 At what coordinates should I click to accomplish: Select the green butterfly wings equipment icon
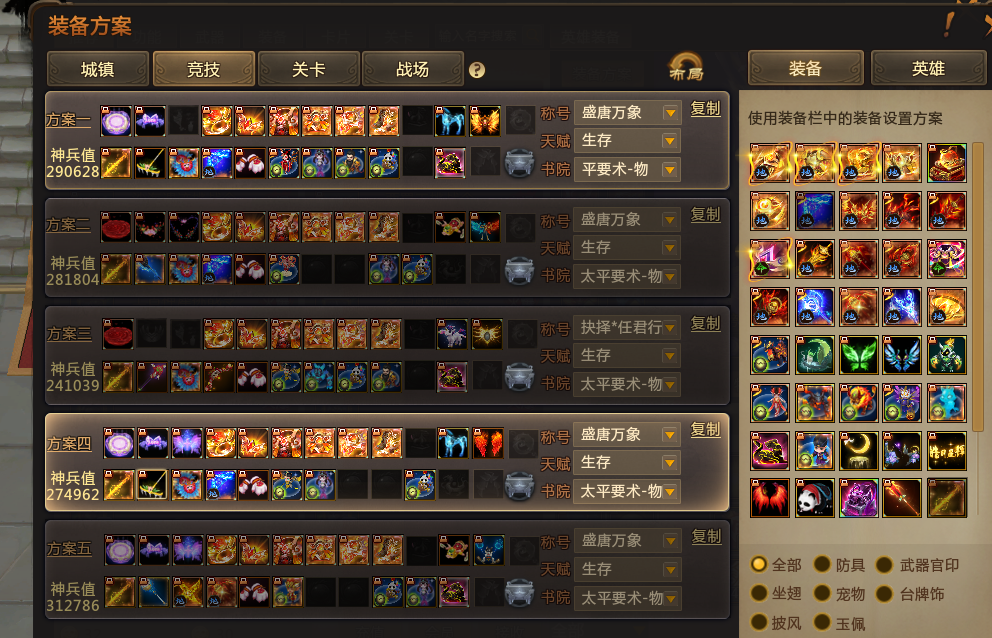tap(859, 354)
